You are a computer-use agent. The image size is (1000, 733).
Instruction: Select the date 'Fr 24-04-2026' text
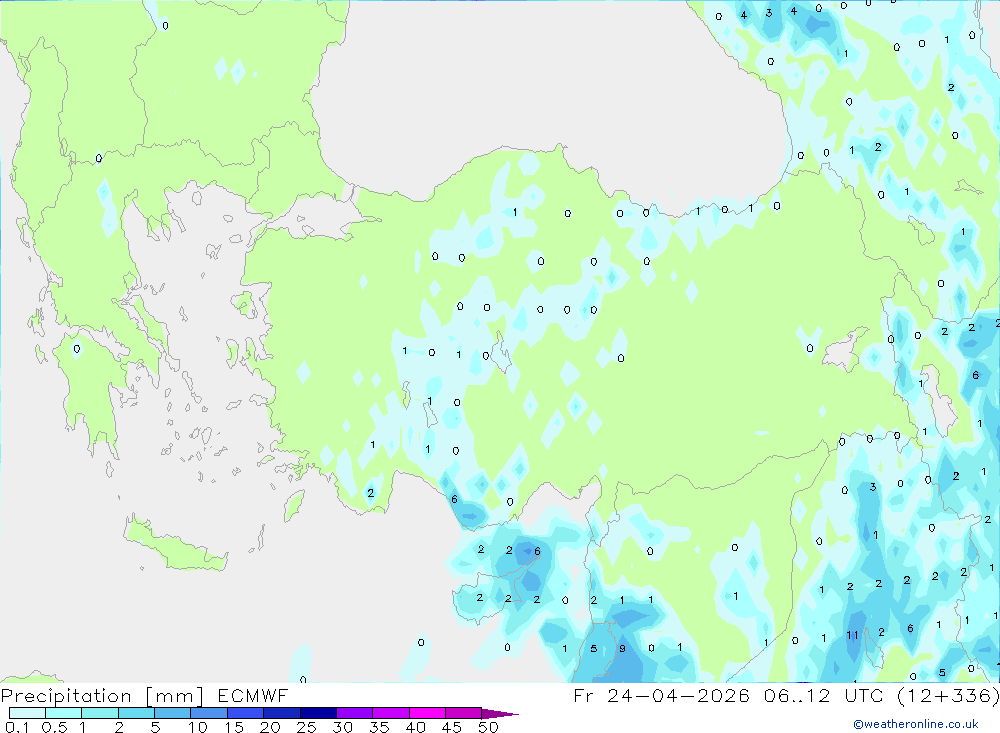point(661,695)
